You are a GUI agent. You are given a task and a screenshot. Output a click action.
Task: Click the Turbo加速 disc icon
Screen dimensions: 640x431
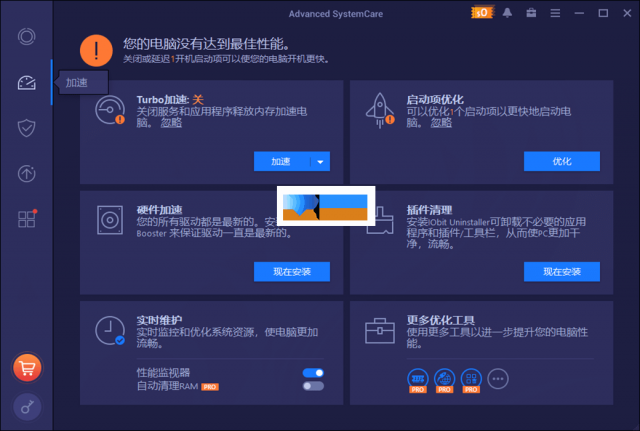[110, 110]
